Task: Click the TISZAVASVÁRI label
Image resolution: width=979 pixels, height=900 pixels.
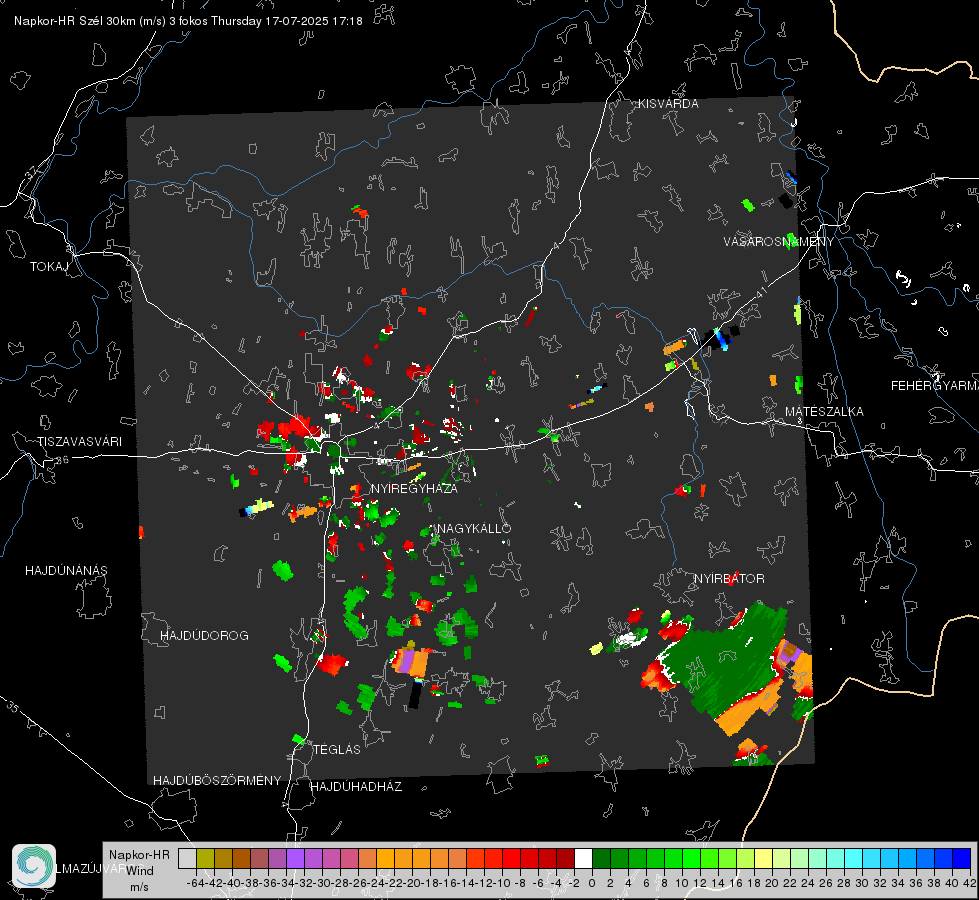Action: (x=79, y=442)
